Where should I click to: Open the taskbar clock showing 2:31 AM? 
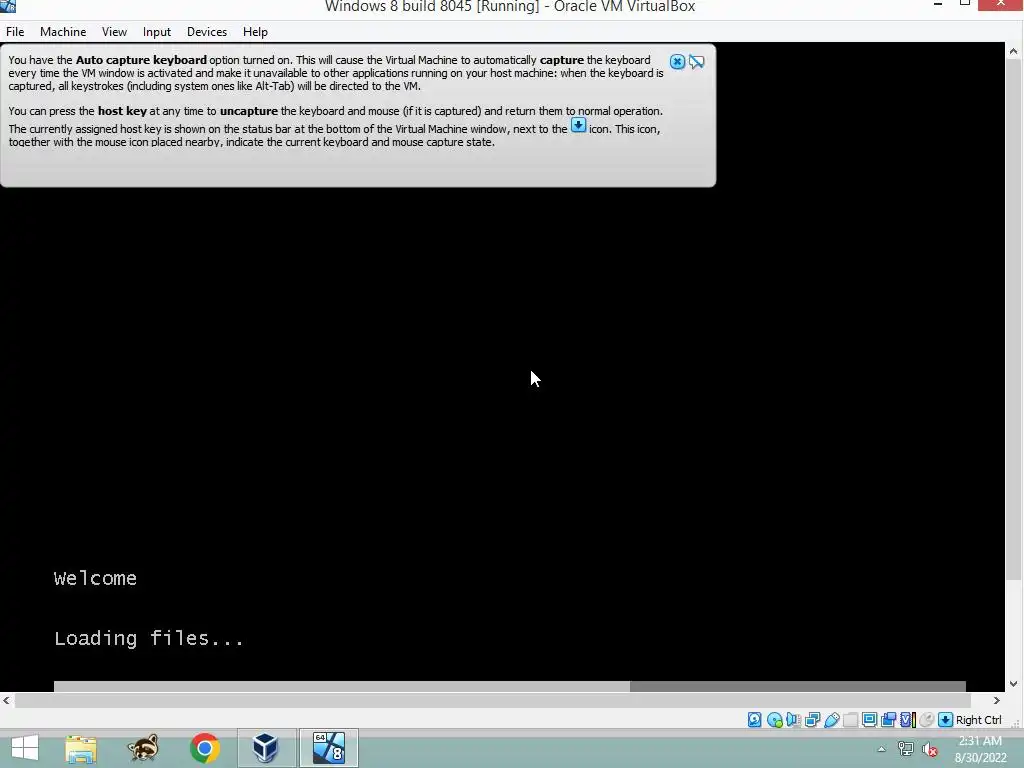pos(980,749)
